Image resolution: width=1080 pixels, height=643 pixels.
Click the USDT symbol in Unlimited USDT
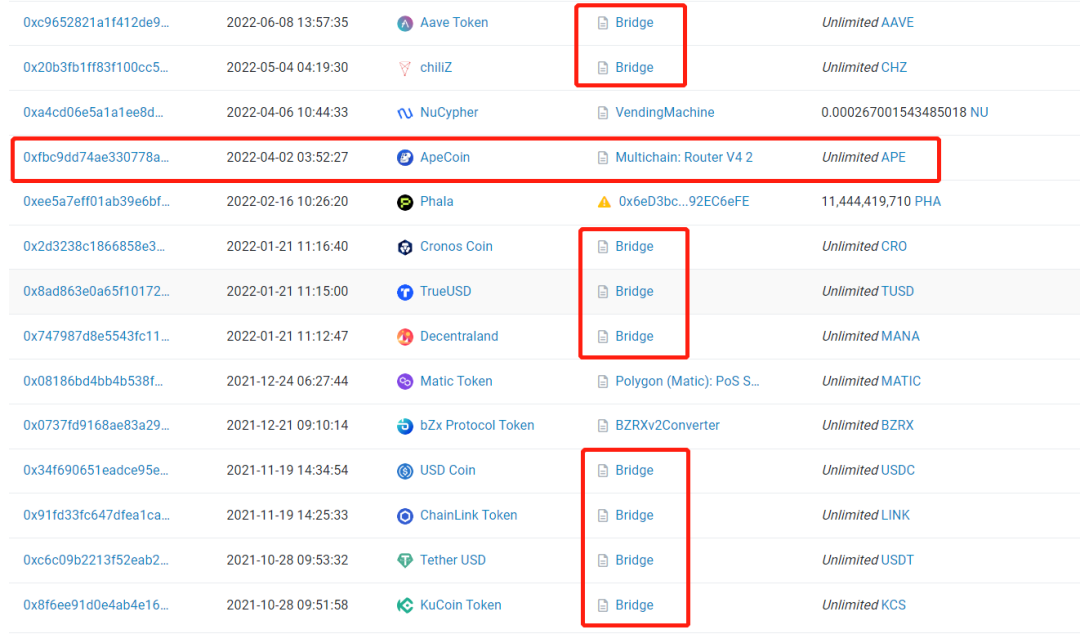(x=897, y=560)
